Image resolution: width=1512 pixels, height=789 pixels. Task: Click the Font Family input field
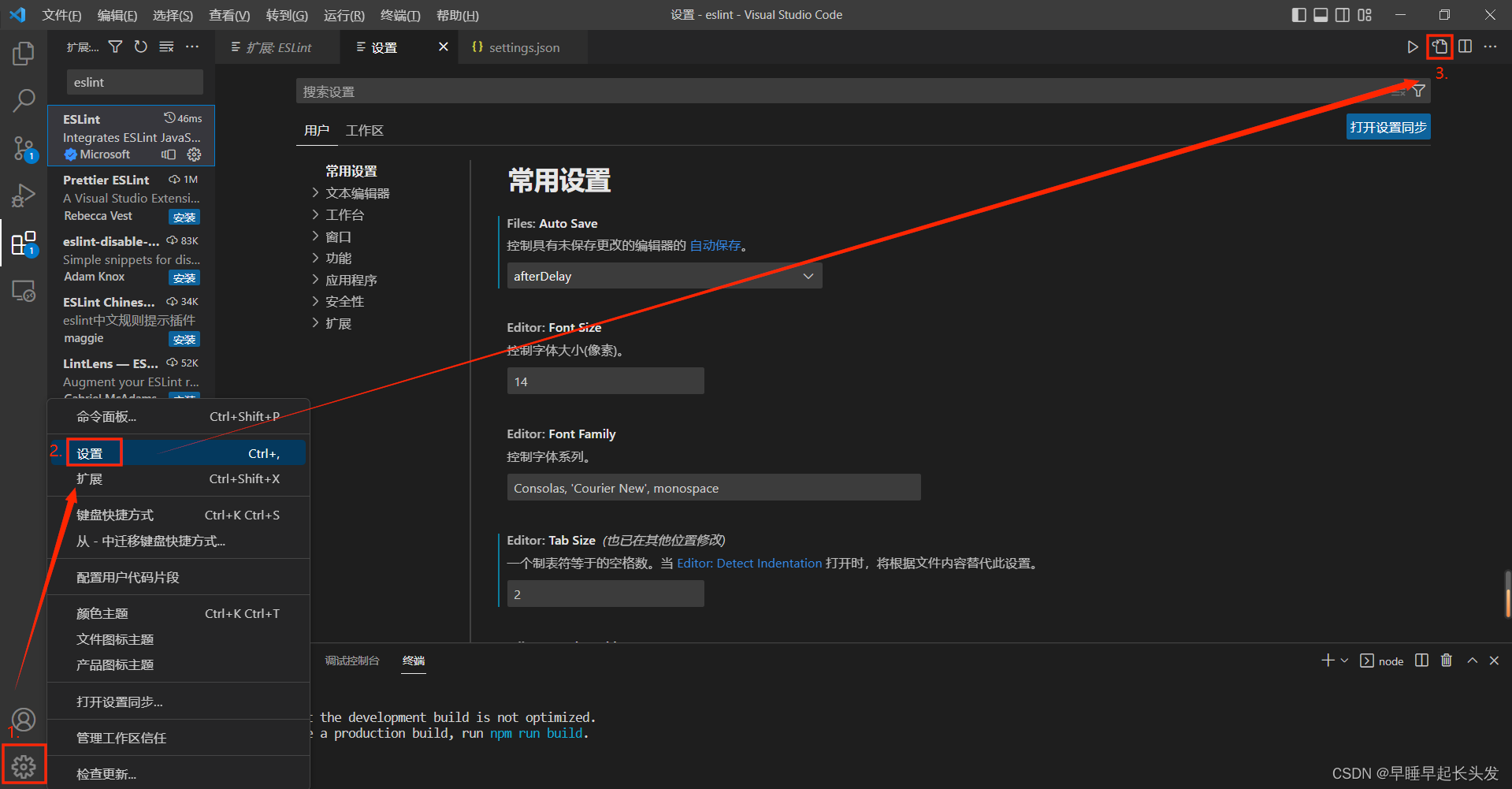pyautogui.click(x=714, y=488)
